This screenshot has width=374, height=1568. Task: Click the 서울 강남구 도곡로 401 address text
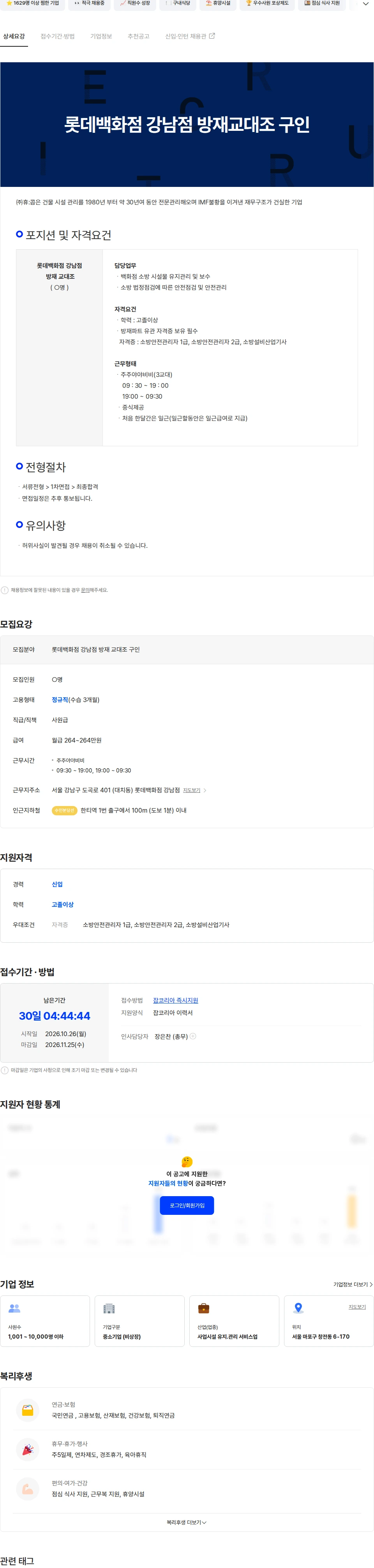pyautogui.click(x=116, y=790)
